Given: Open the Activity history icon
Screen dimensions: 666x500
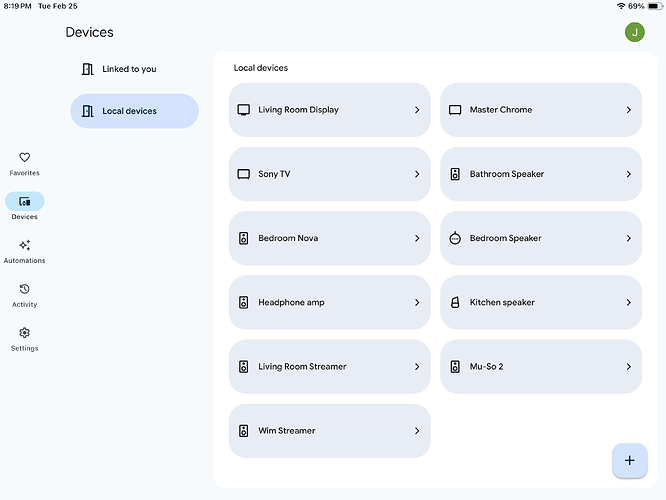Looking at the screenshot, I should coord(25,289).
